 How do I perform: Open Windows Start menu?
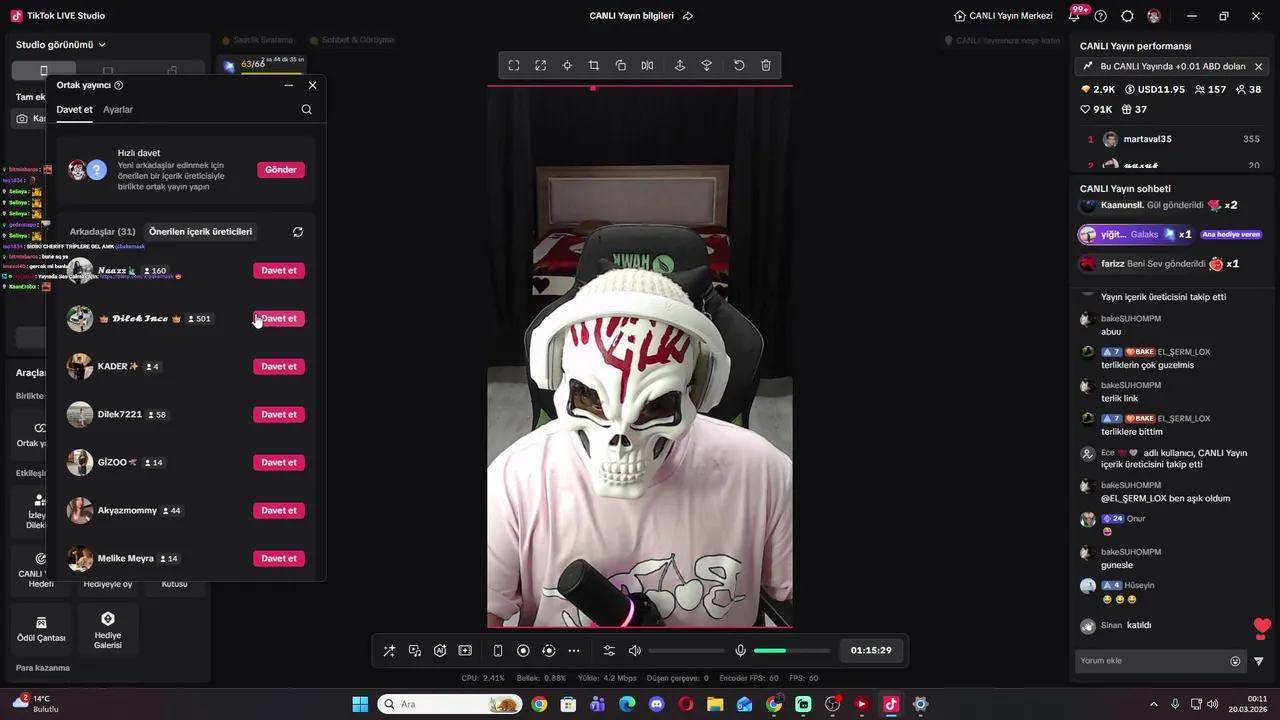point(360,704)
